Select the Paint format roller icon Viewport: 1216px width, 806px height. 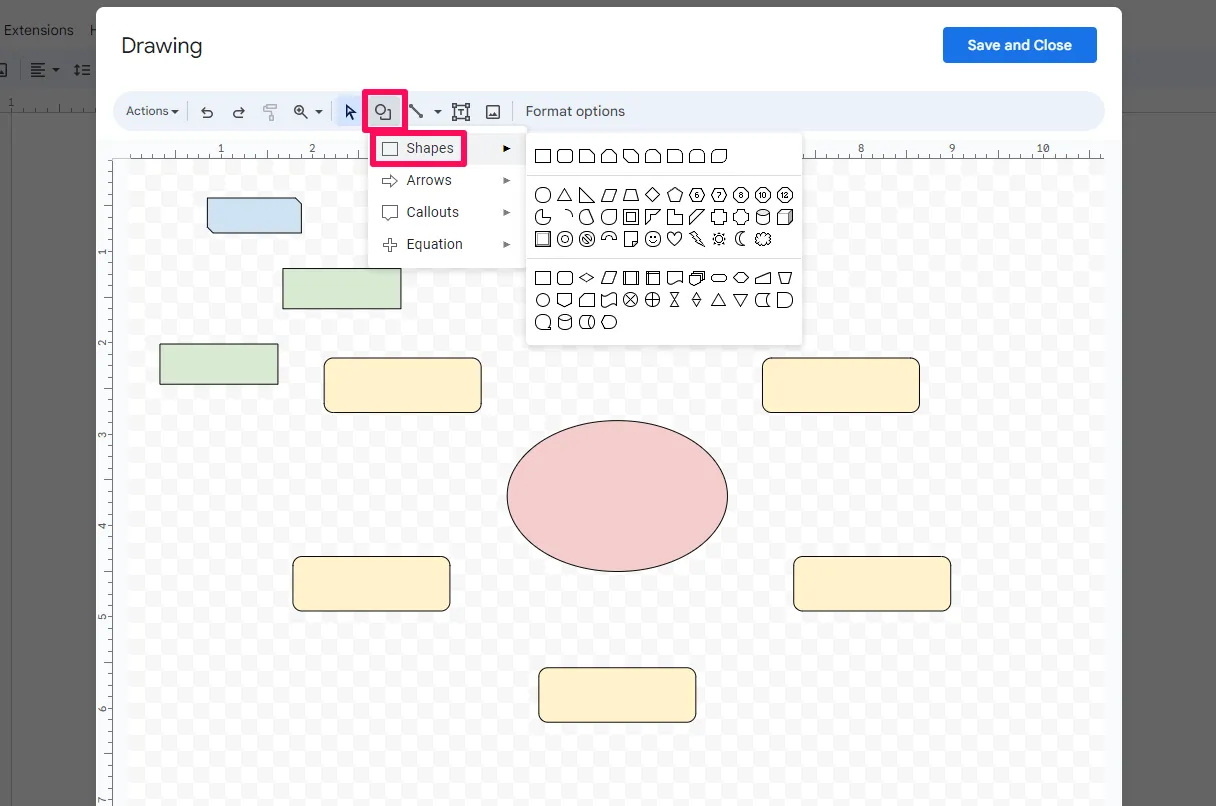pos(269,112)
